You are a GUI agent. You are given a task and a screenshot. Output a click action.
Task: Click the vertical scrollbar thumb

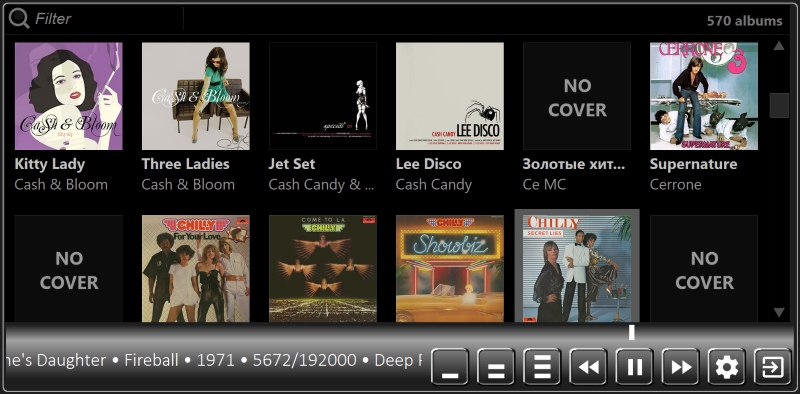coord(779,105)
